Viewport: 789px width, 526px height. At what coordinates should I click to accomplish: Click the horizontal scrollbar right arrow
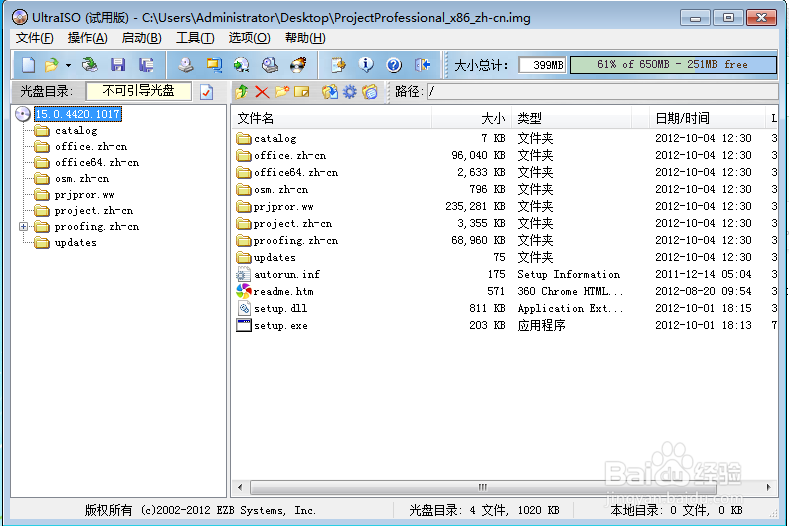pos(768,487)
